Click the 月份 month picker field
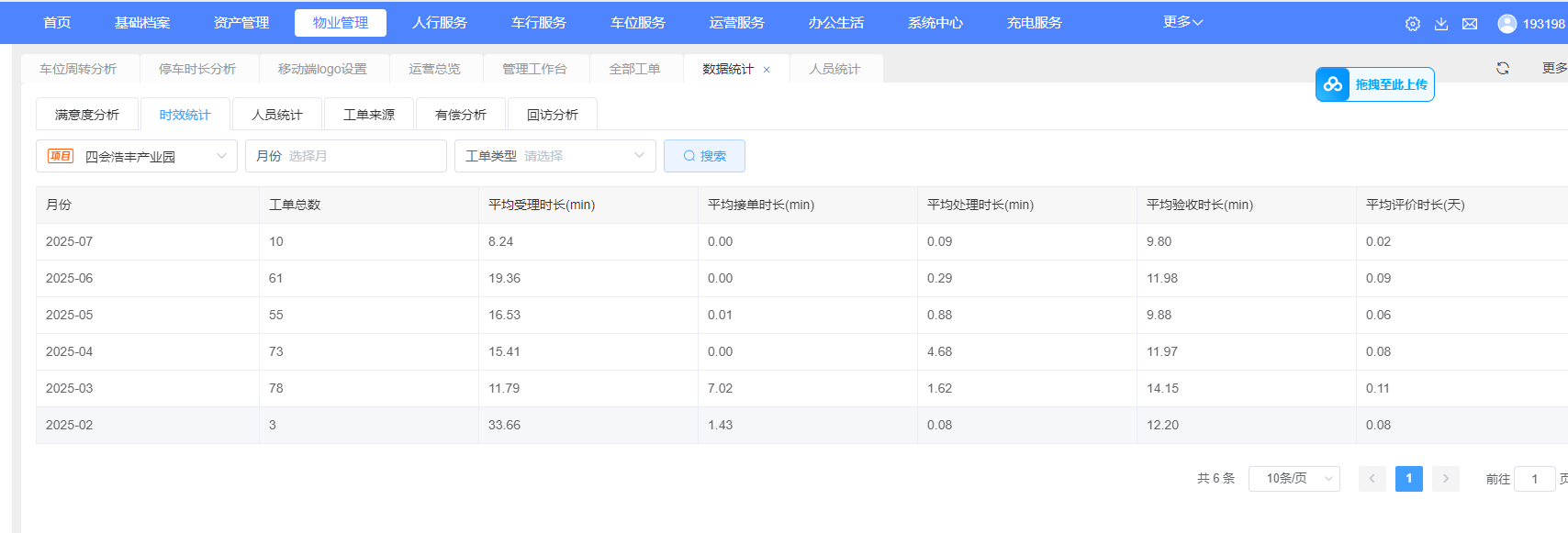This screenshot has height=533, width=1568. (345, 156)
